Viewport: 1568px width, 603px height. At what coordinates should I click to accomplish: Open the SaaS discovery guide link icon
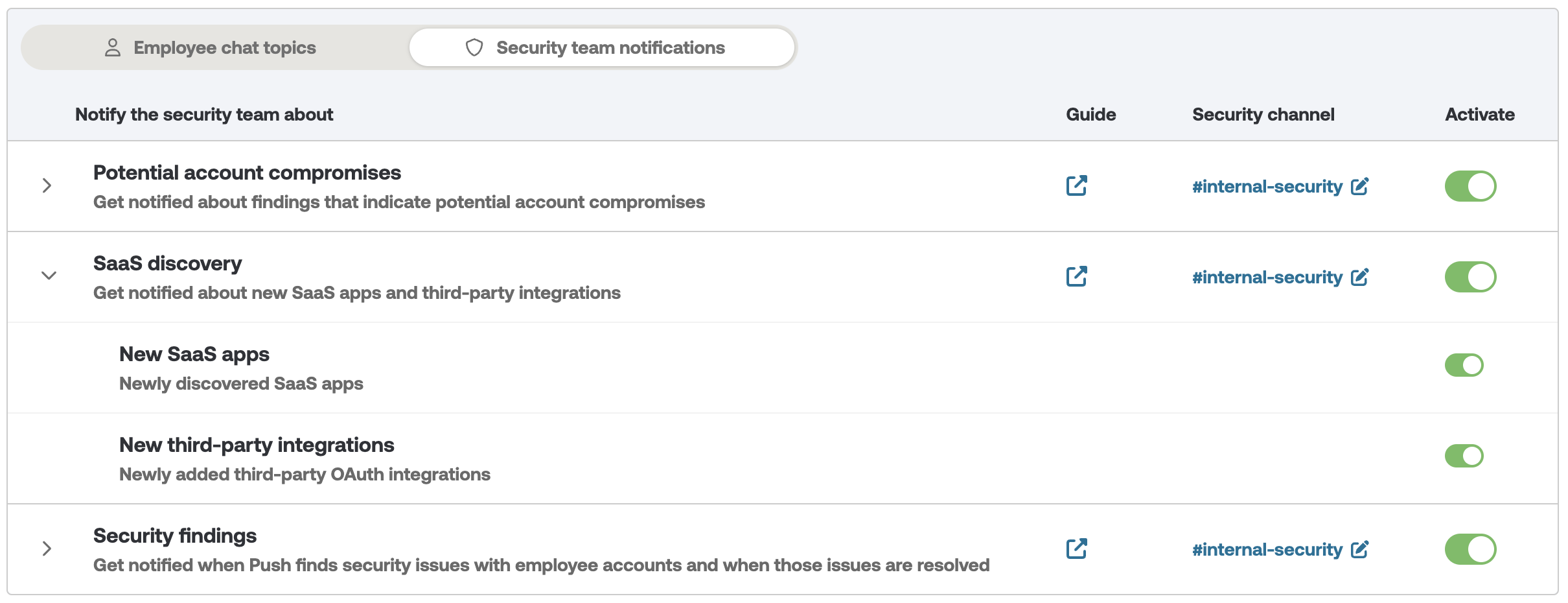click(x=1076, y=277)
